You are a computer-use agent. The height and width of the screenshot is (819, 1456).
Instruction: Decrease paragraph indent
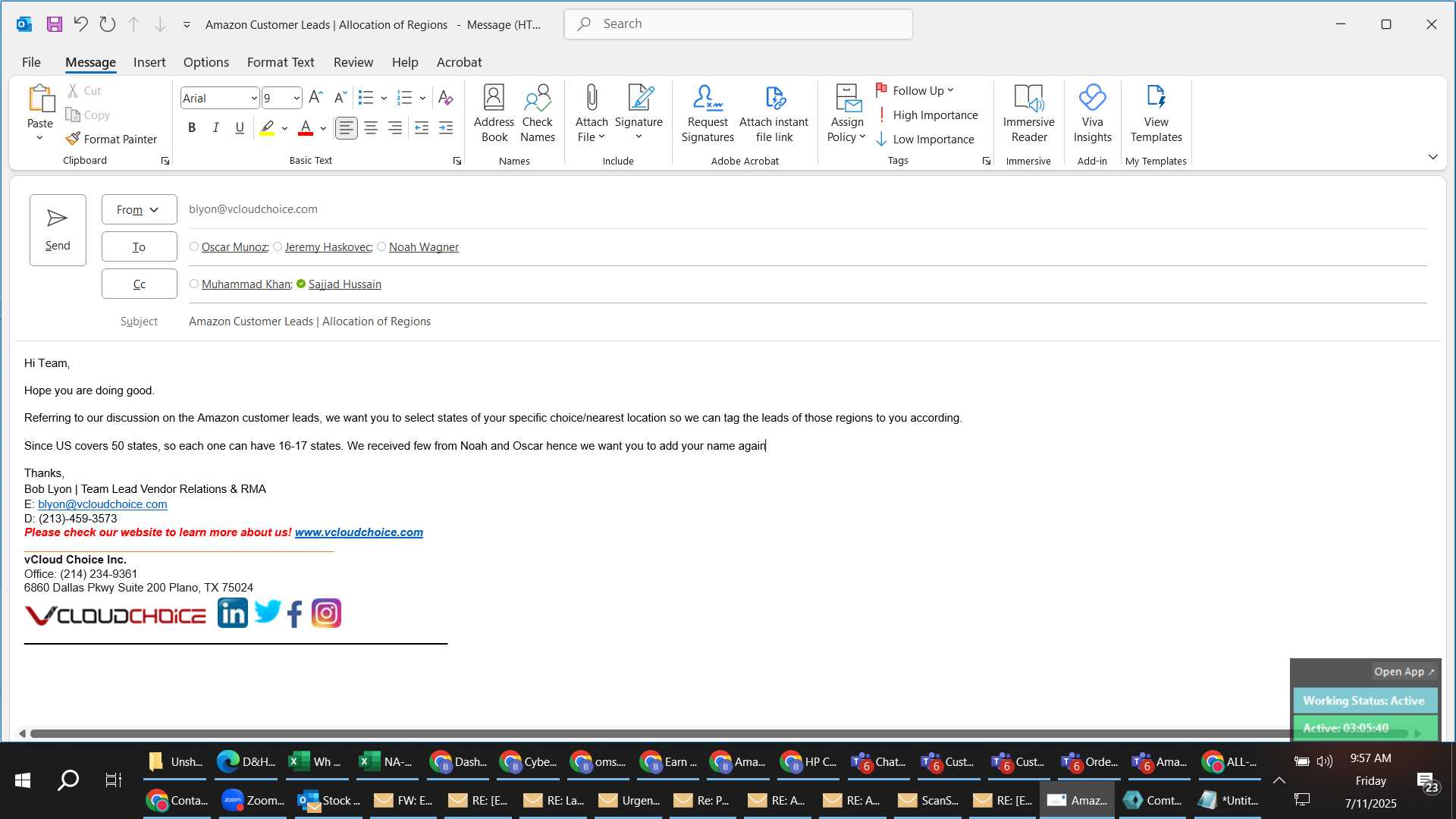pos(422,128)
